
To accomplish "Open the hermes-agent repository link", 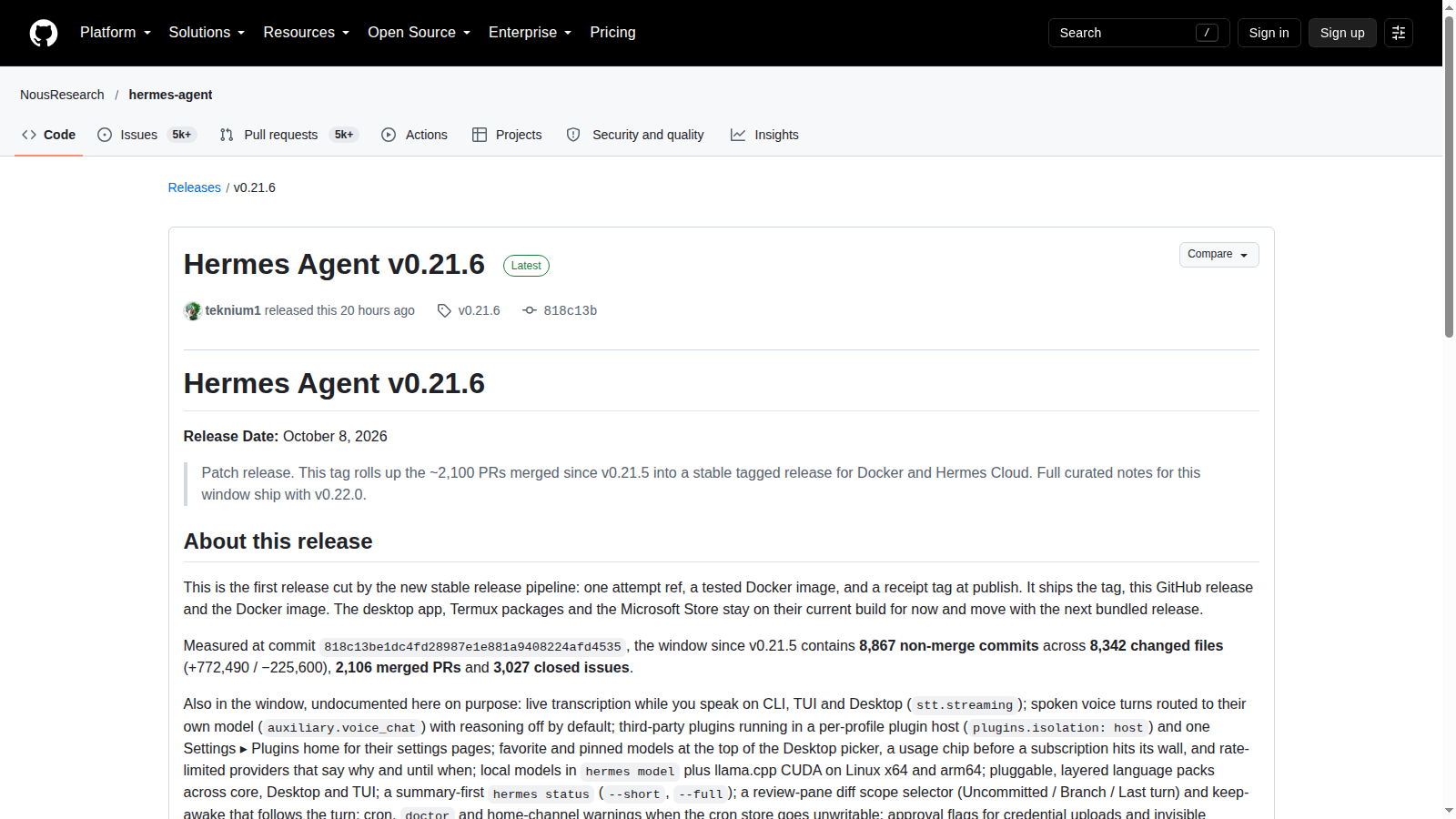I will click(170, 95).
